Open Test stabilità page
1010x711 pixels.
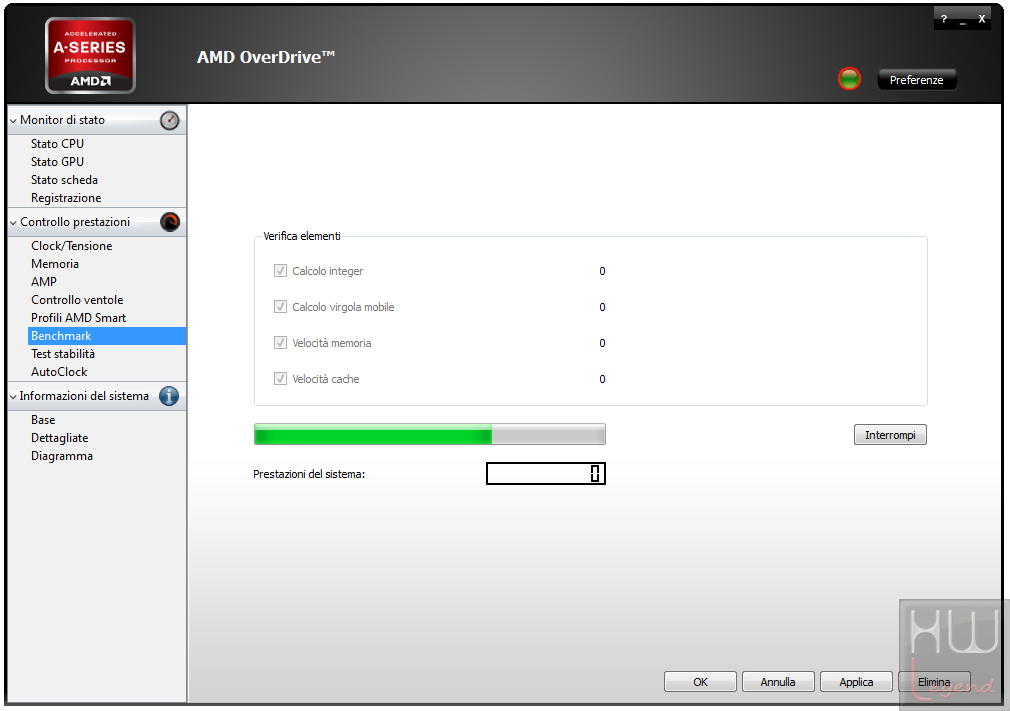tap(63, 354)
